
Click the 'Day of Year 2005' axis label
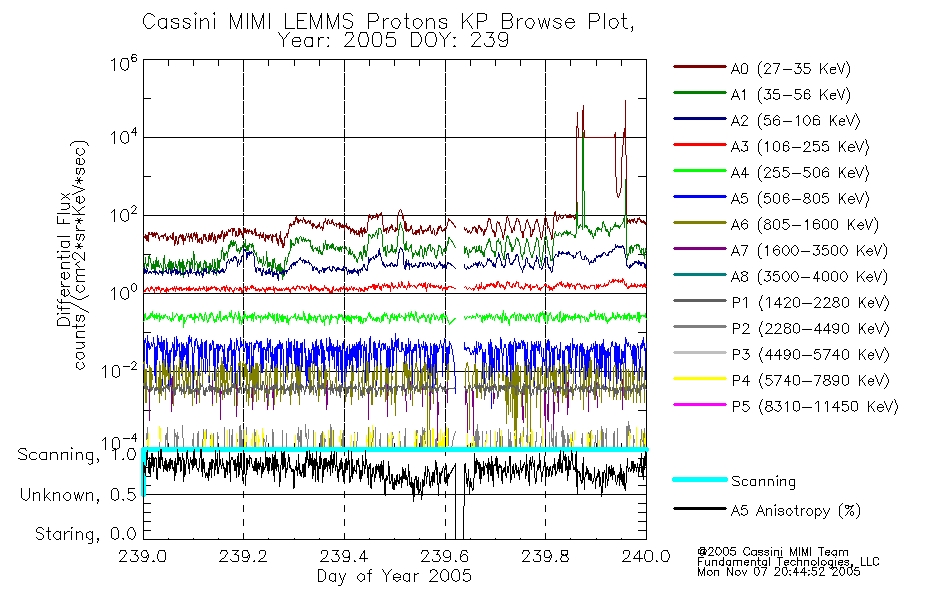tap(394, 576)
